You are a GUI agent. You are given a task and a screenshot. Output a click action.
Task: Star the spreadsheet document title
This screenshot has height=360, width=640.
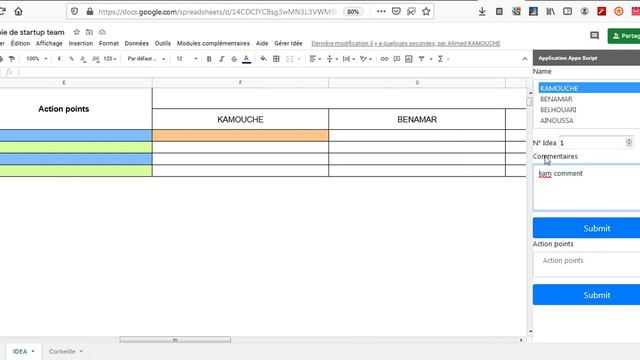[76, 32]
